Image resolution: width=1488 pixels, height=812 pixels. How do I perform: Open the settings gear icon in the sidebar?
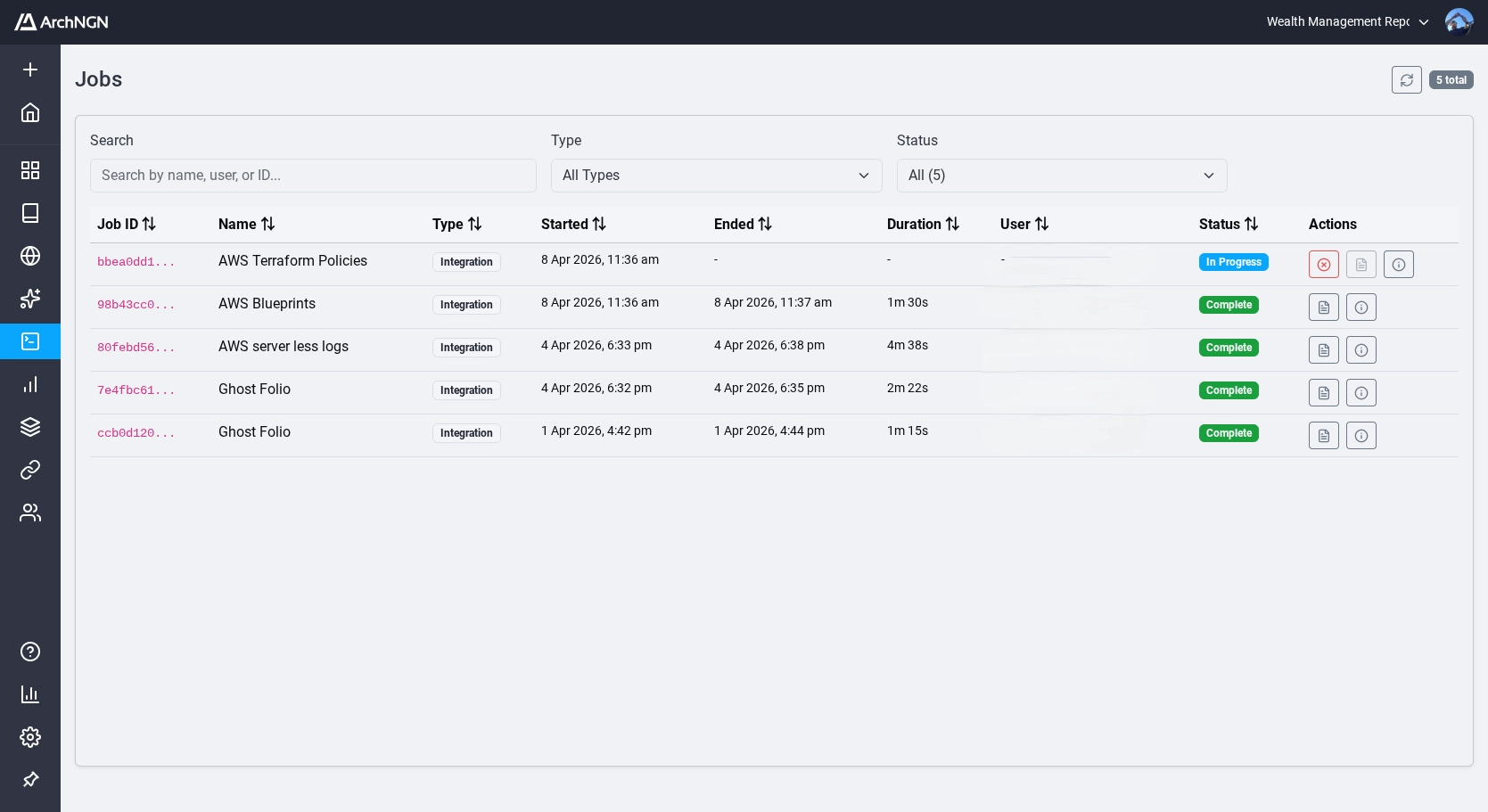[x=30, y=737]
